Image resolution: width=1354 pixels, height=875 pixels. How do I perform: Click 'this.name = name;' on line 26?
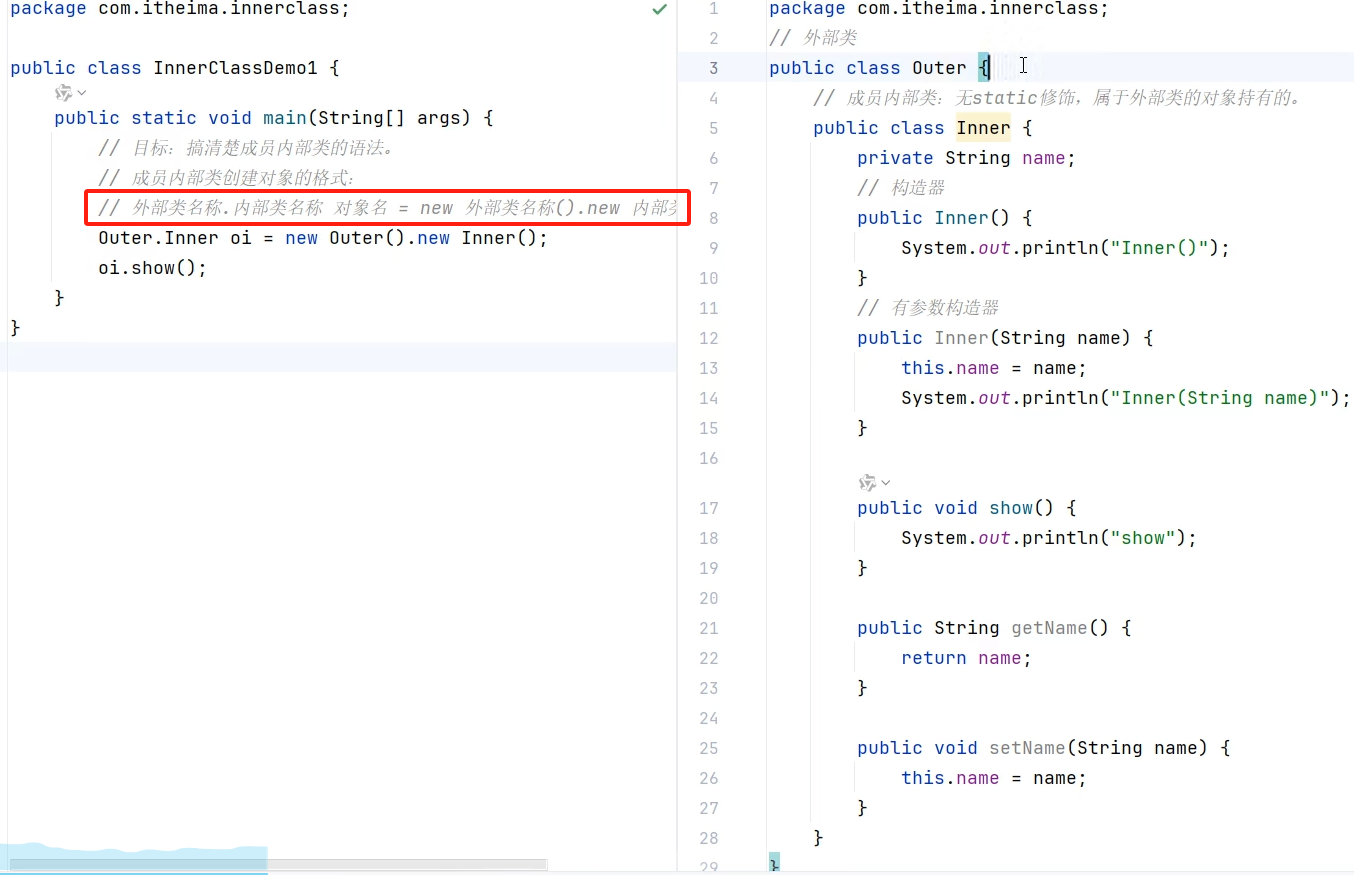pos(993,778)
